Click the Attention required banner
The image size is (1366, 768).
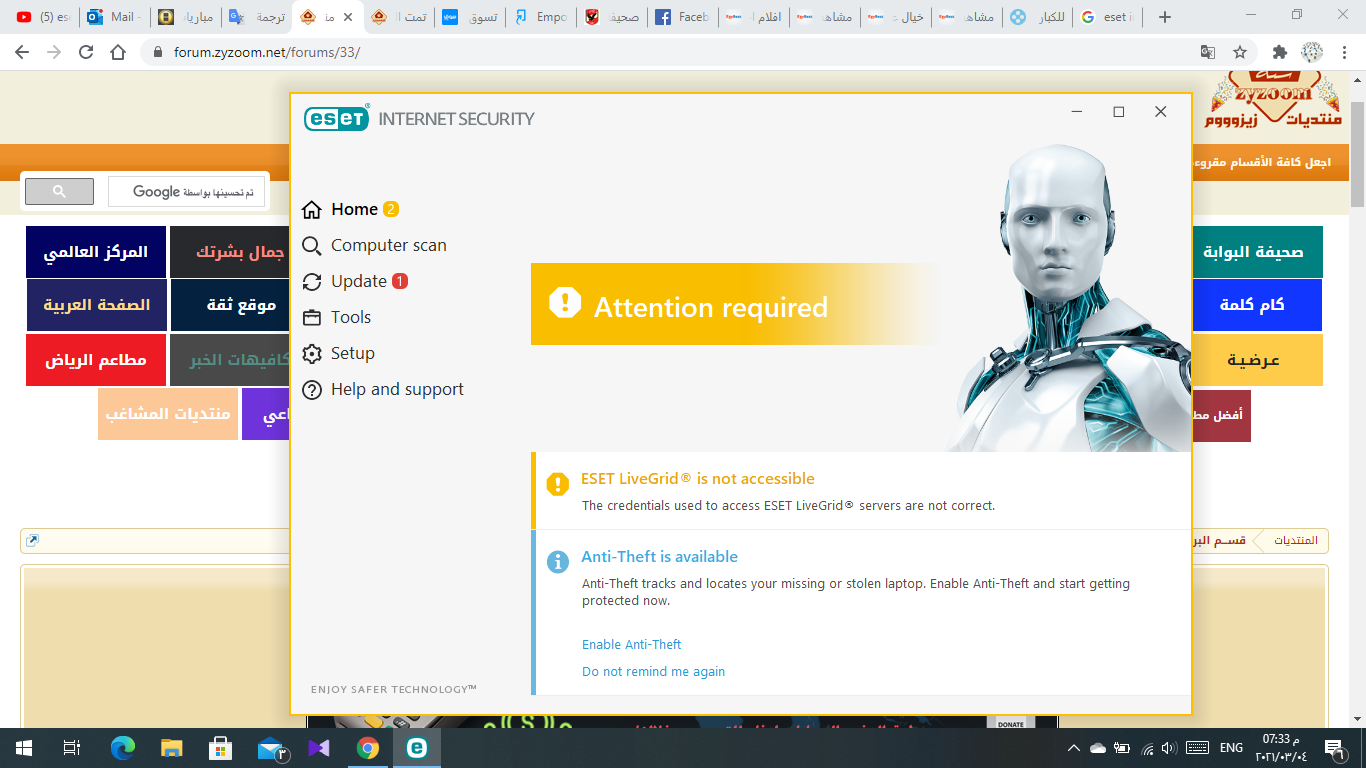pyautogui.click(x=735, y=304)
